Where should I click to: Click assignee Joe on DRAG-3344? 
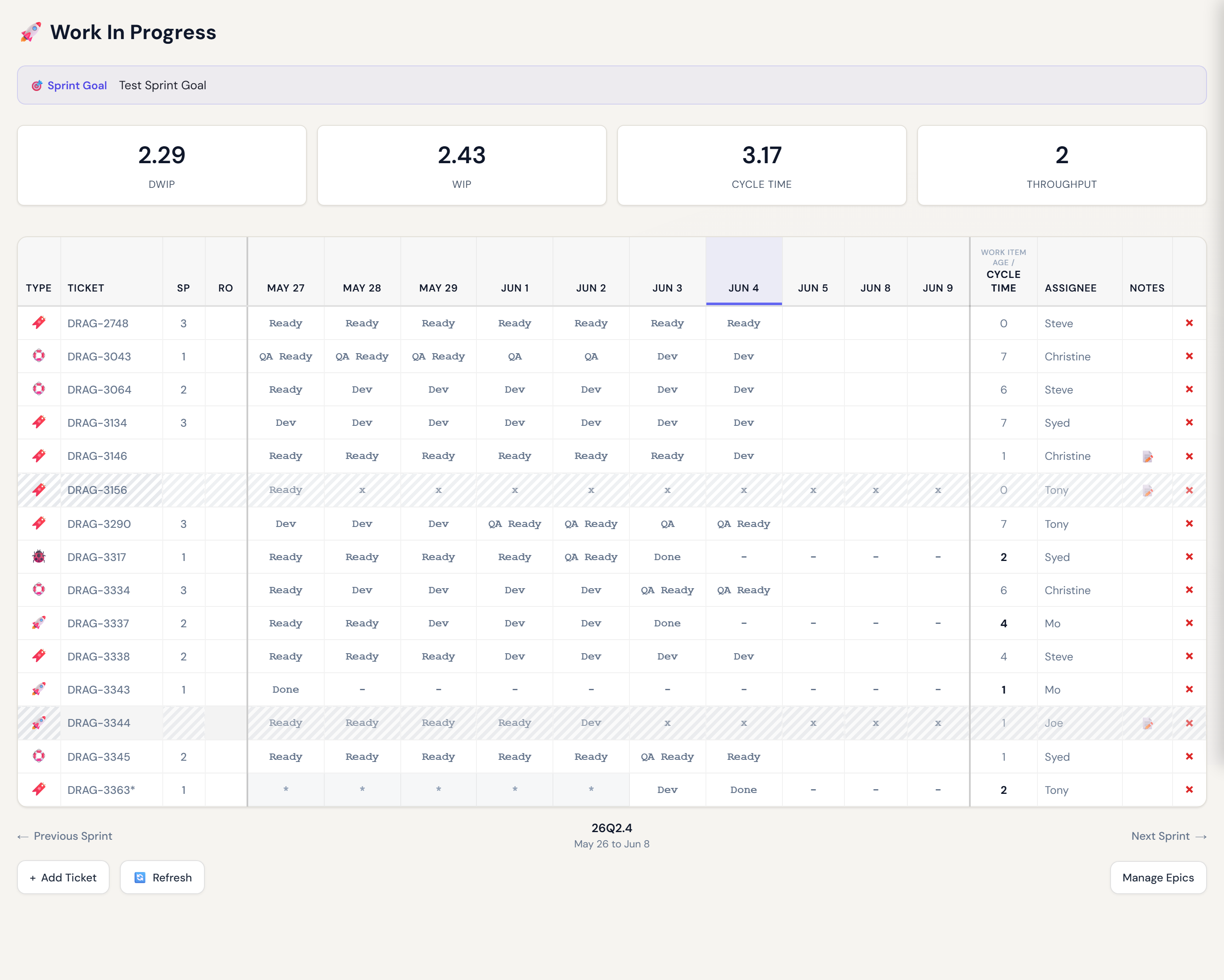1054,723
